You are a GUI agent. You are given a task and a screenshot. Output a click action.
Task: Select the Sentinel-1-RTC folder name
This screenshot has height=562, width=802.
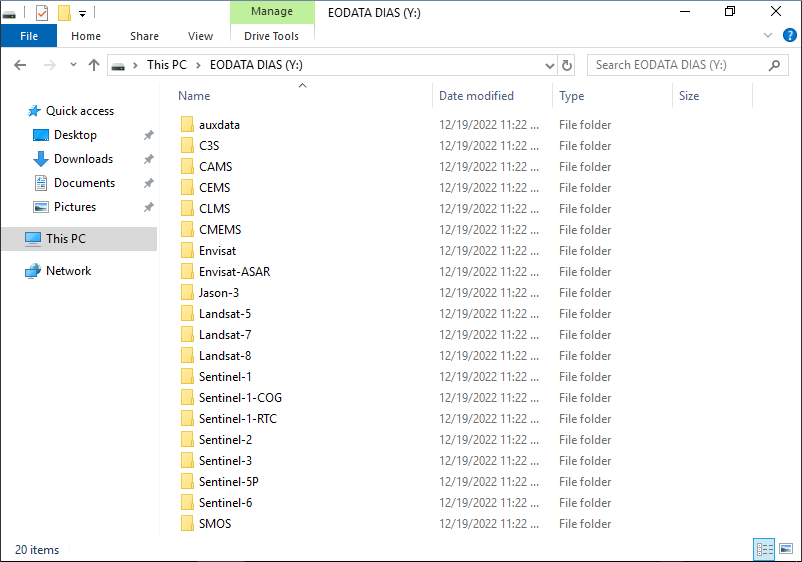pyautogui.click(x=238, y=418)
